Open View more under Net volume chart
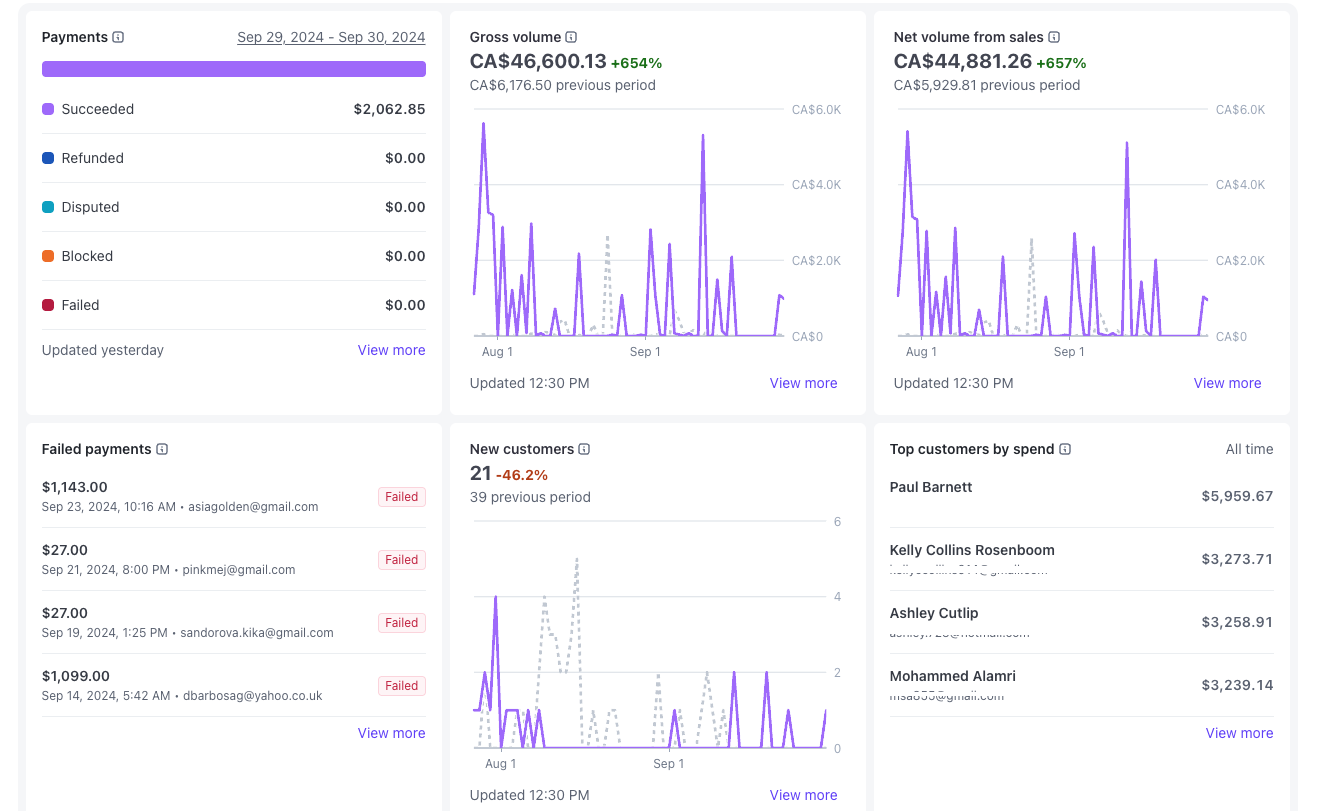 1227,383
